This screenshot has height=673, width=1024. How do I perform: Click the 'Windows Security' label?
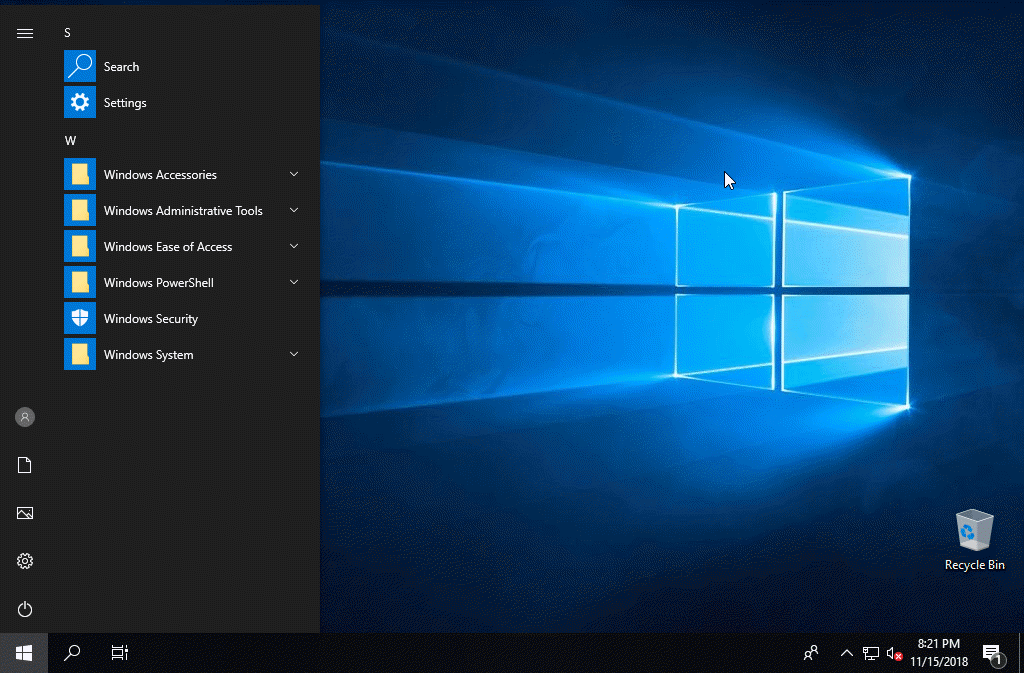pyautogui.click(x=151, y=319)
